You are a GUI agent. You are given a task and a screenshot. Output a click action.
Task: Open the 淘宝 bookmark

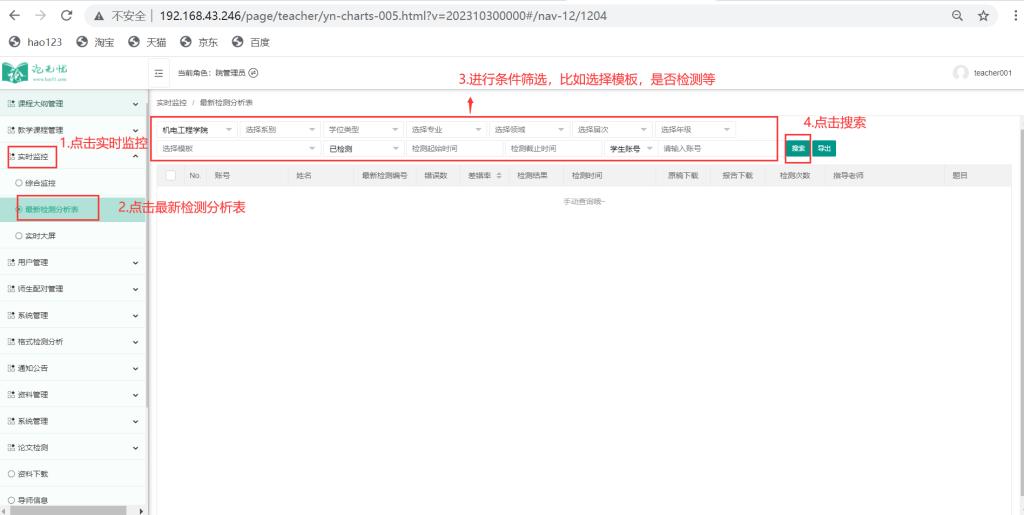point(95,42)
